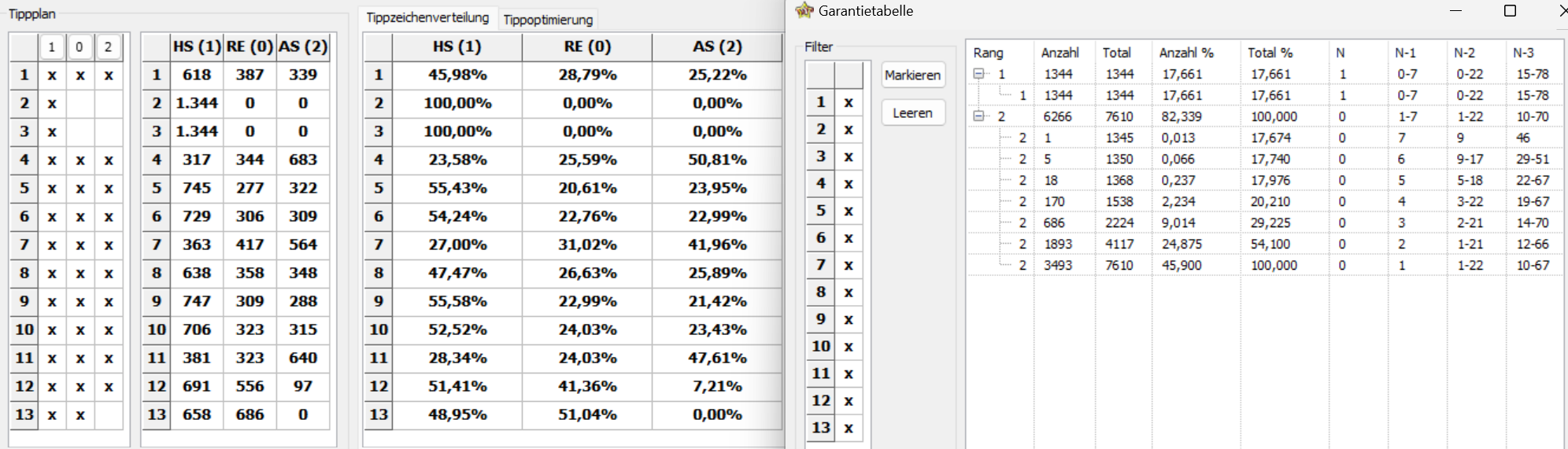Viewport: 1568px width, 449px height.
Task: Toggle Tippplan row 13 column 2 cell
Action: pos(108,414)
